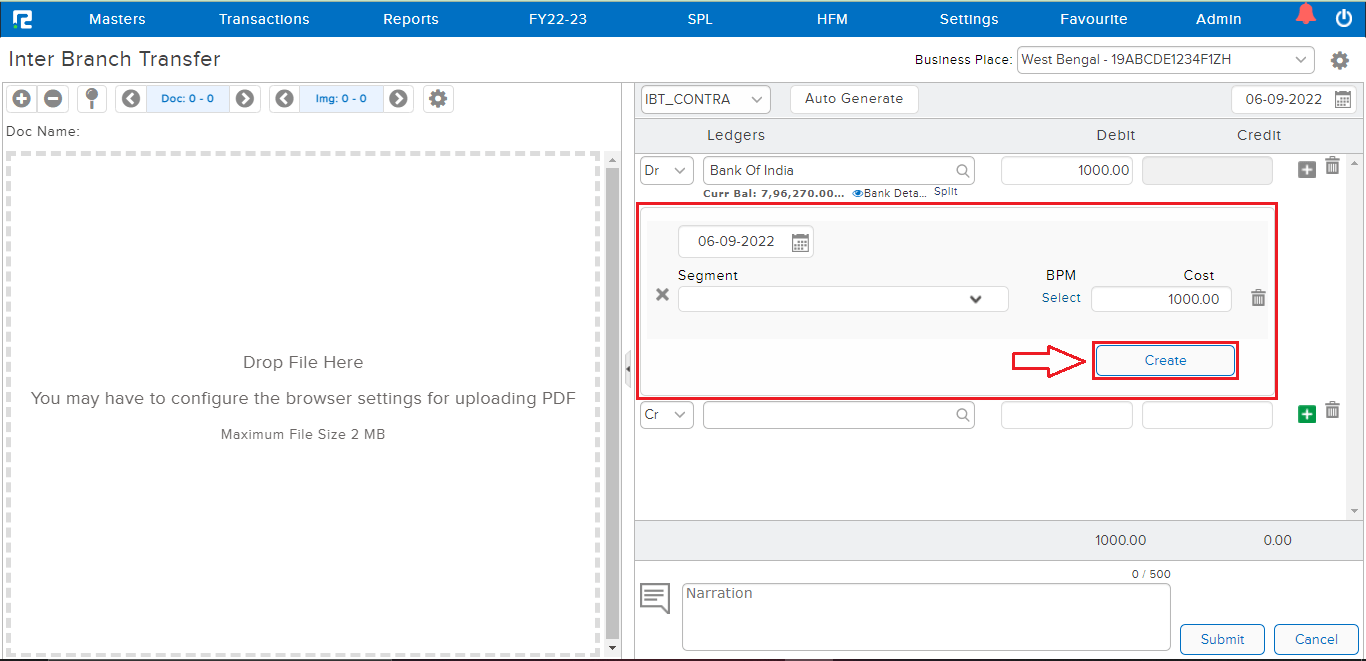Delete the Bank Of India ledger row
The height and width of the screenshot is (661, 1366).
tap(1332, 166)
